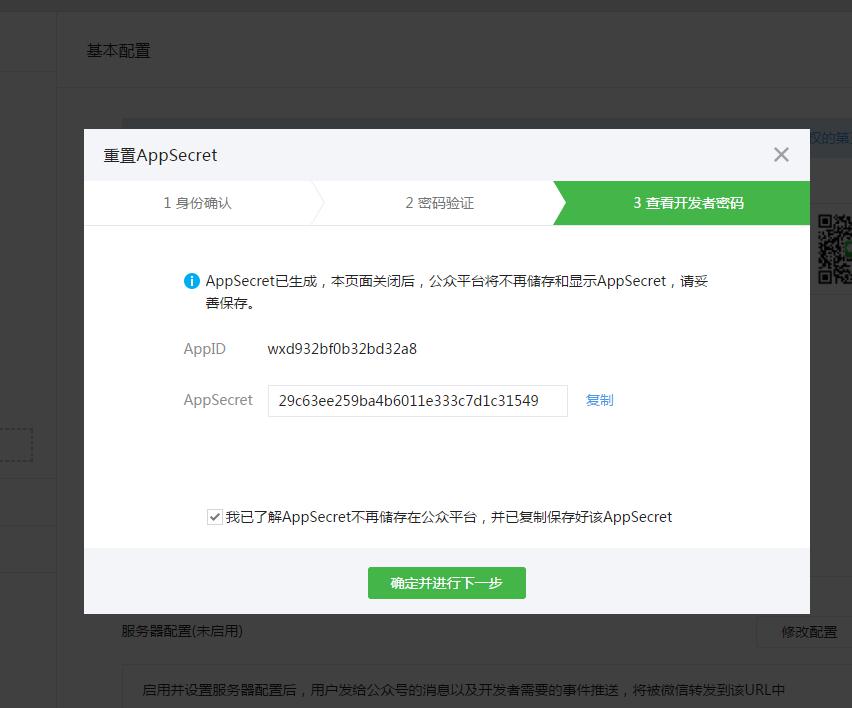852x708 pixels.
Task: Click the AppSecret text field
Action: pos(417,401)
